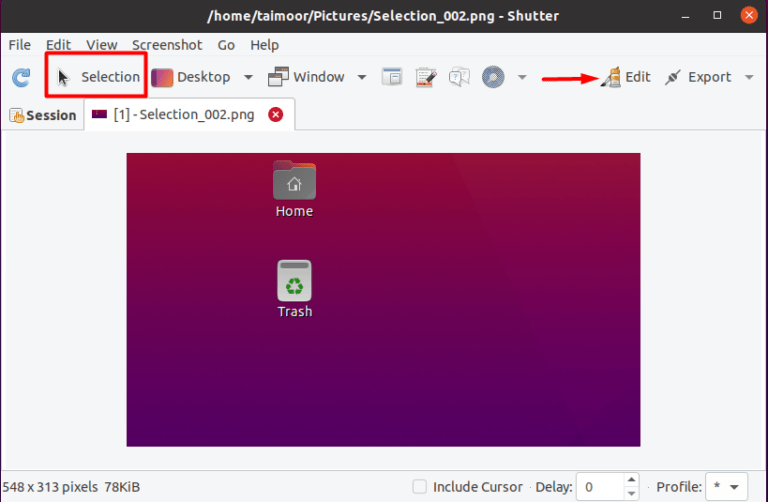
Task: Enable the Include Cursor checkbox
Action: (421, 487)
